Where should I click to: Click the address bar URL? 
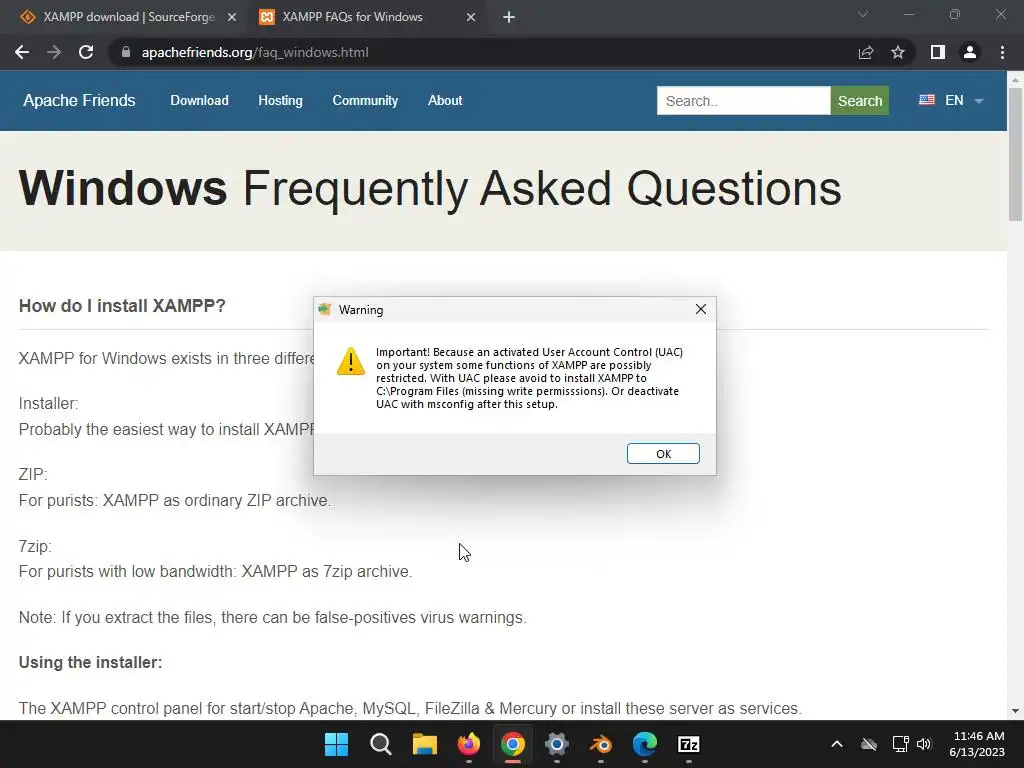point(255,52)
